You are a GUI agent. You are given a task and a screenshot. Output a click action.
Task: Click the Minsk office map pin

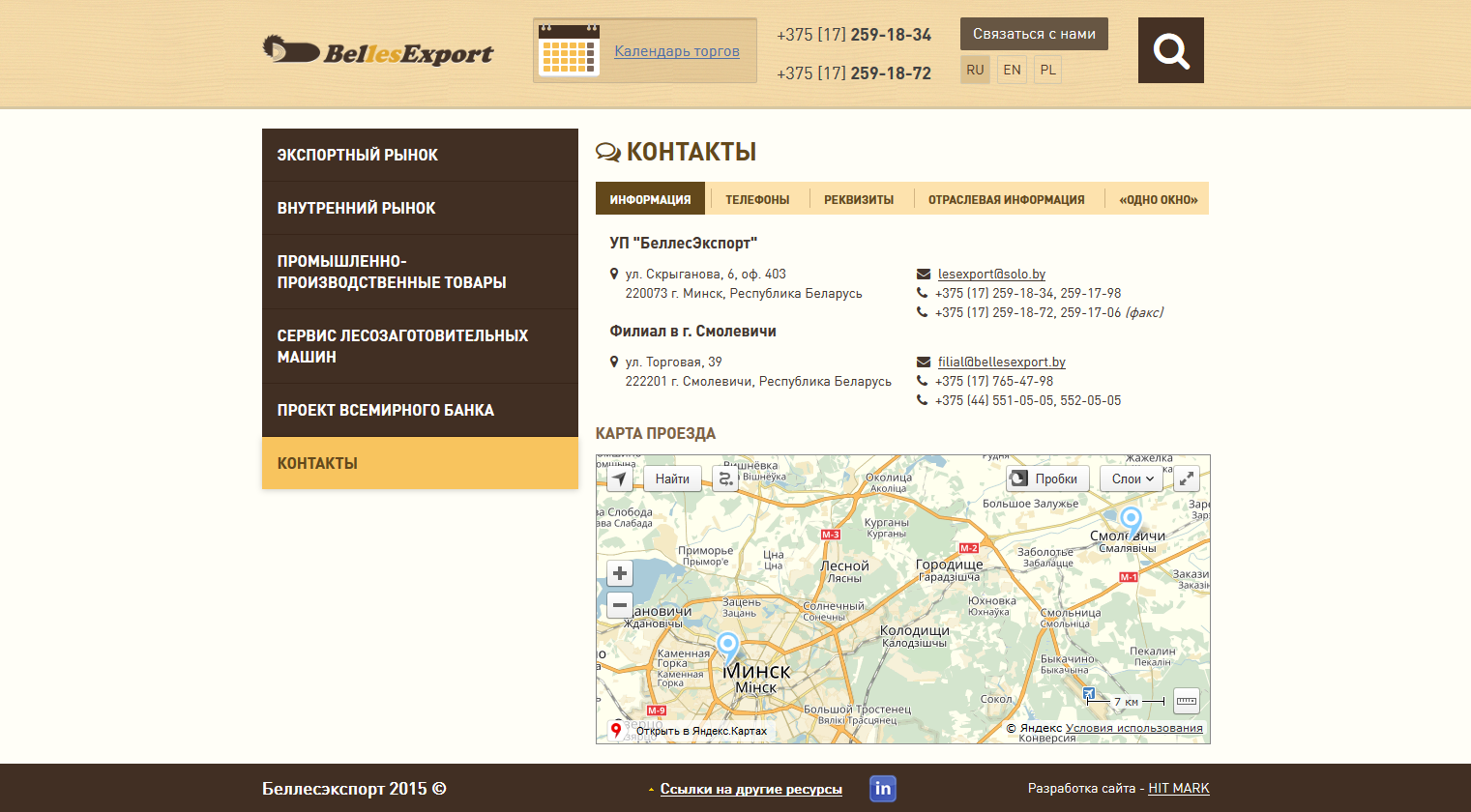[x=727, y=647]
